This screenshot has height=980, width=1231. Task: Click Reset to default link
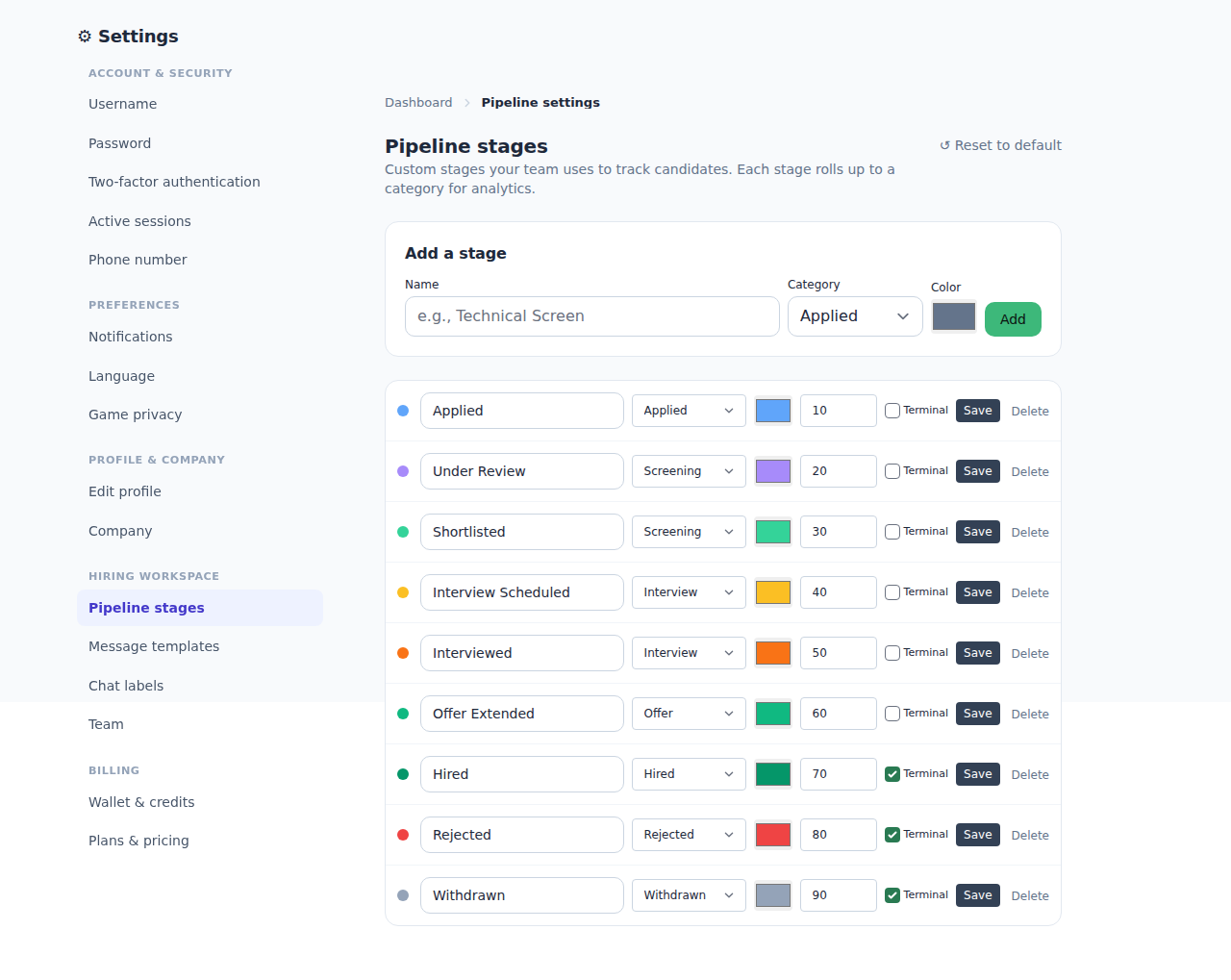pos(1000,145)
